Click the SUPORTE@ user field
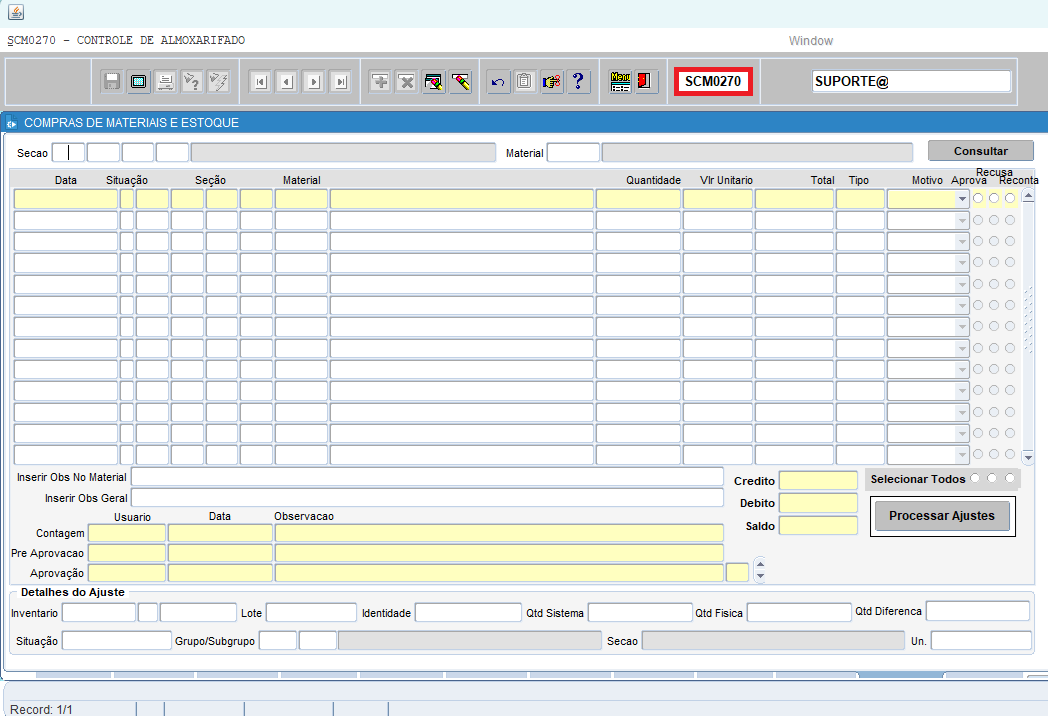The image size is (1048, 716). 912,82
